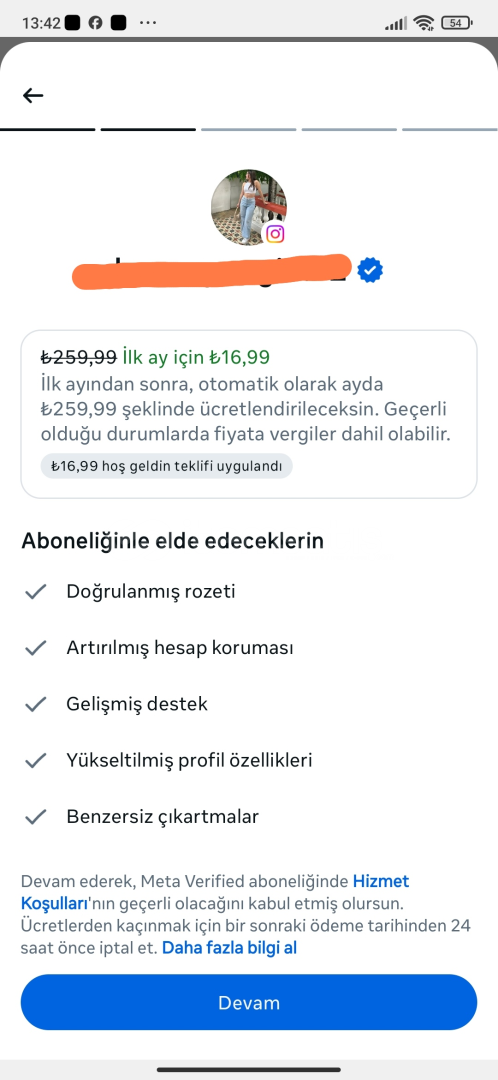Tap checkmark next to Artırılmış hesap koruması
498x1080 pixels.
click(x=35, y=648)
